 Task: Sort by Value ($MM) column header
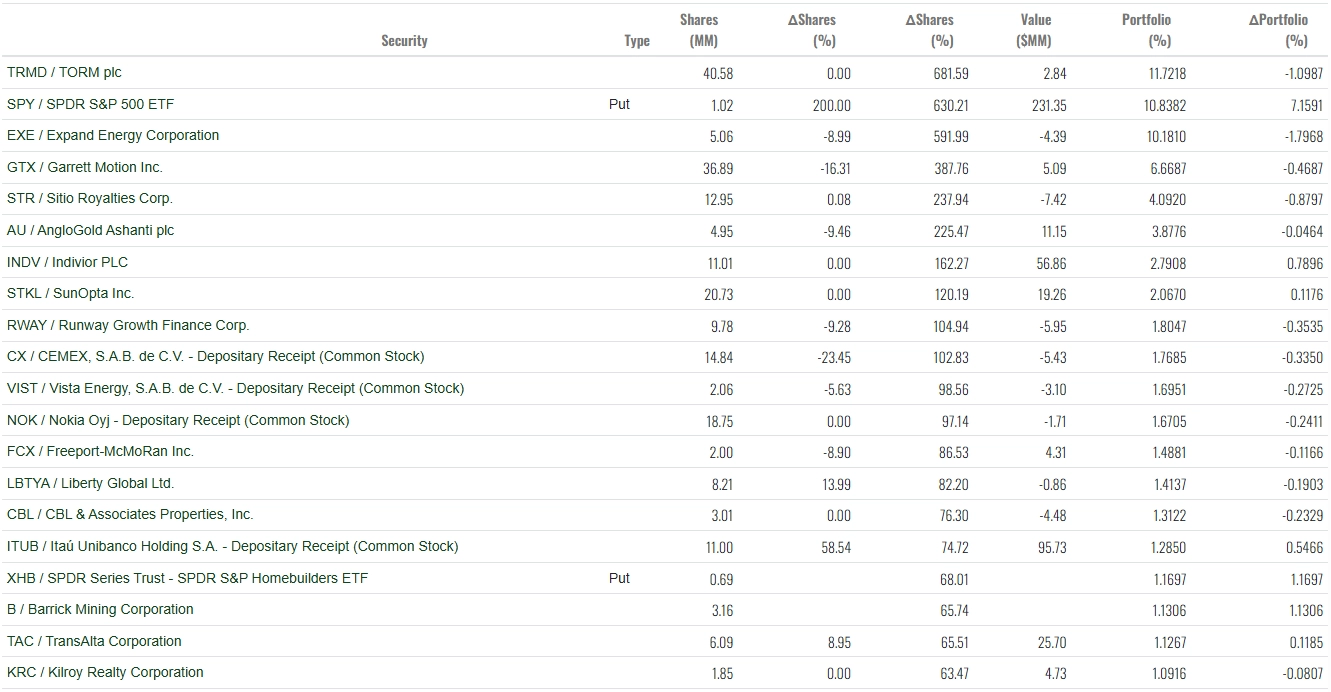point(1035,30)
